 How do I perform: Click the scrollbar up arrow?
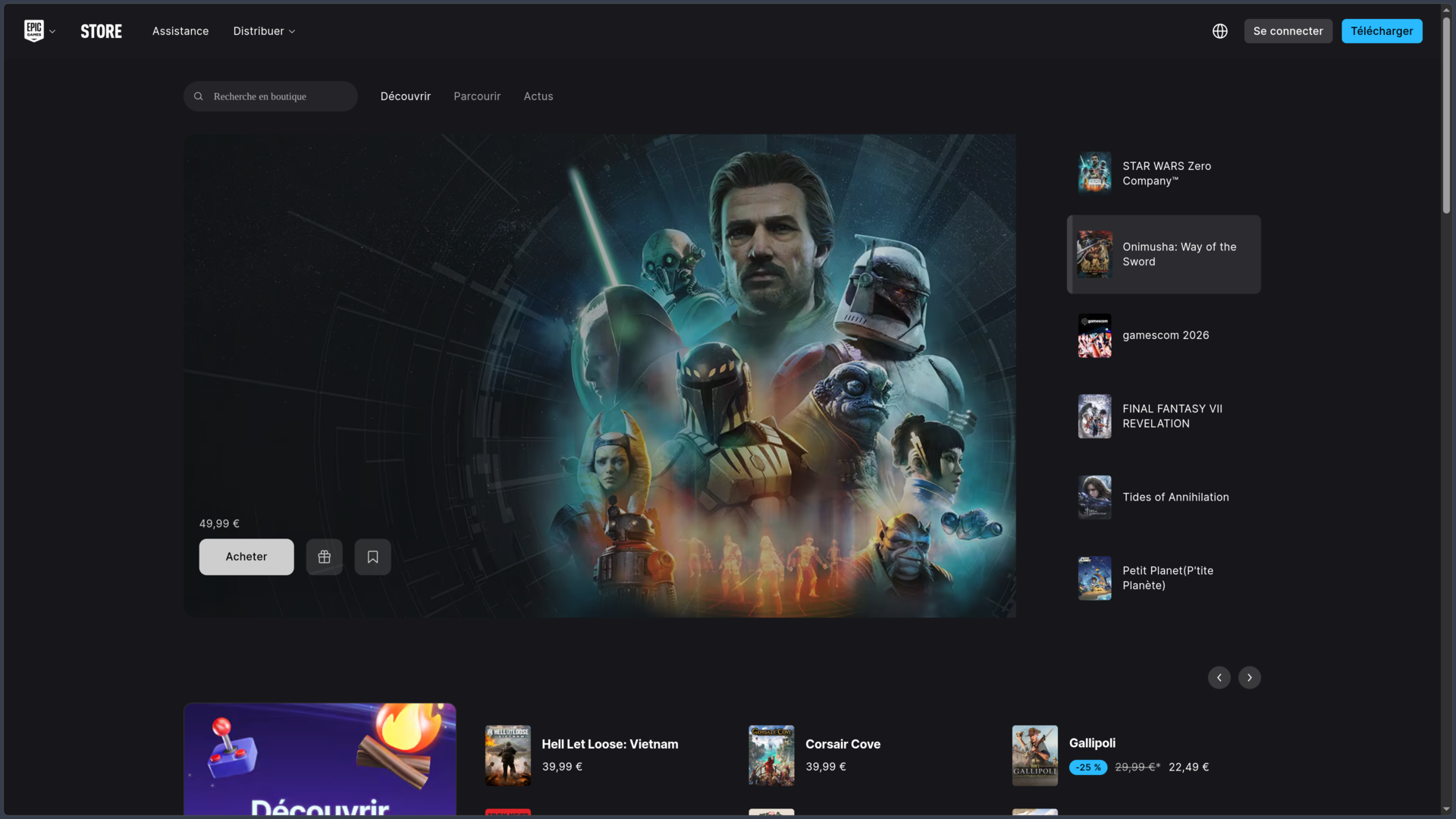pos(1446,10)
